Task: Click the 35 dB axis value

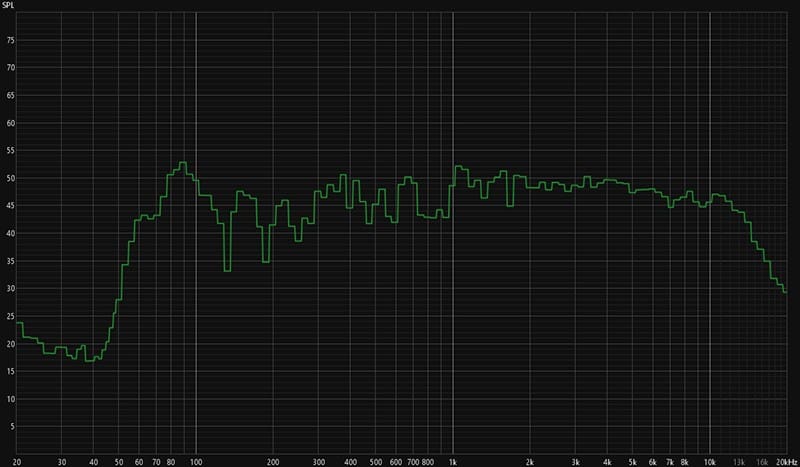Action: click(x=11, y=261)
